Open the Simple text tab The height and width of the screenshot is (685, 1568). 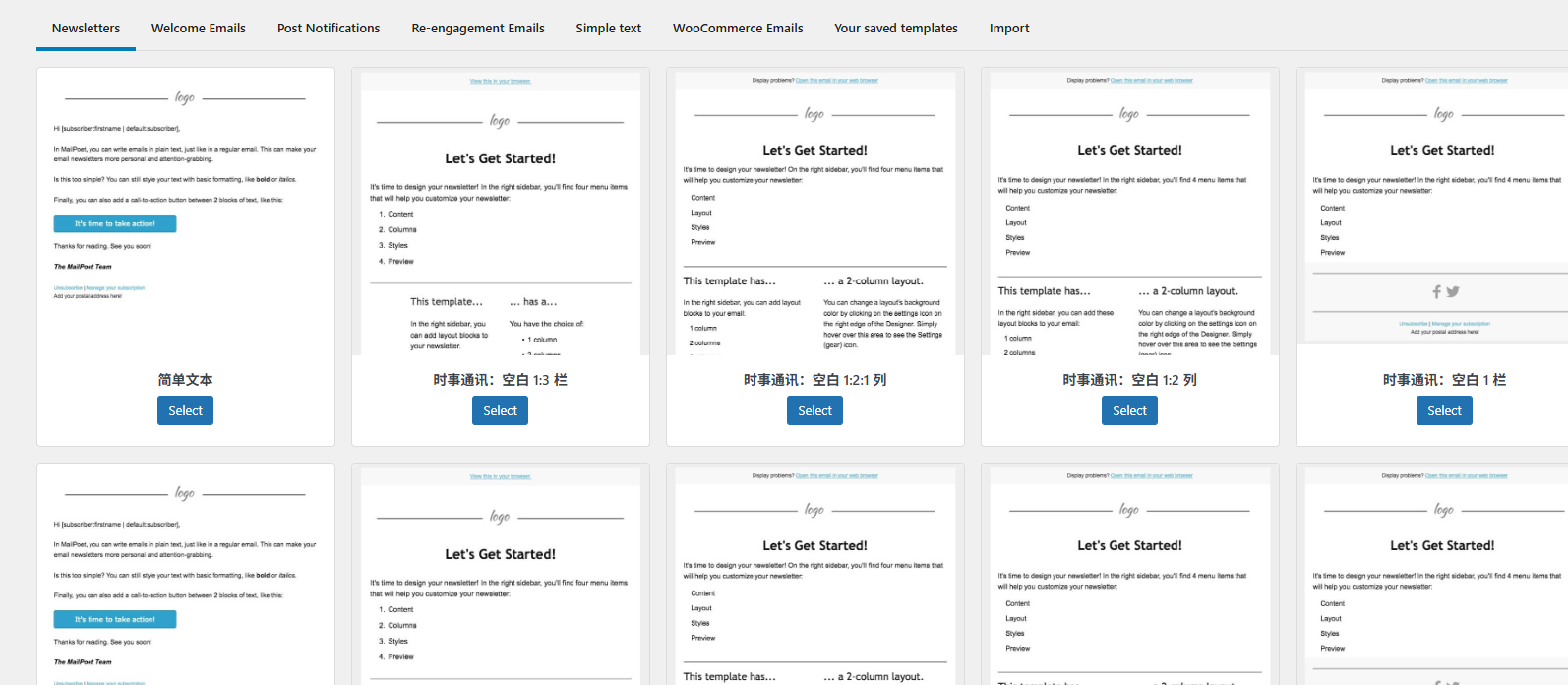pos(609,28)
